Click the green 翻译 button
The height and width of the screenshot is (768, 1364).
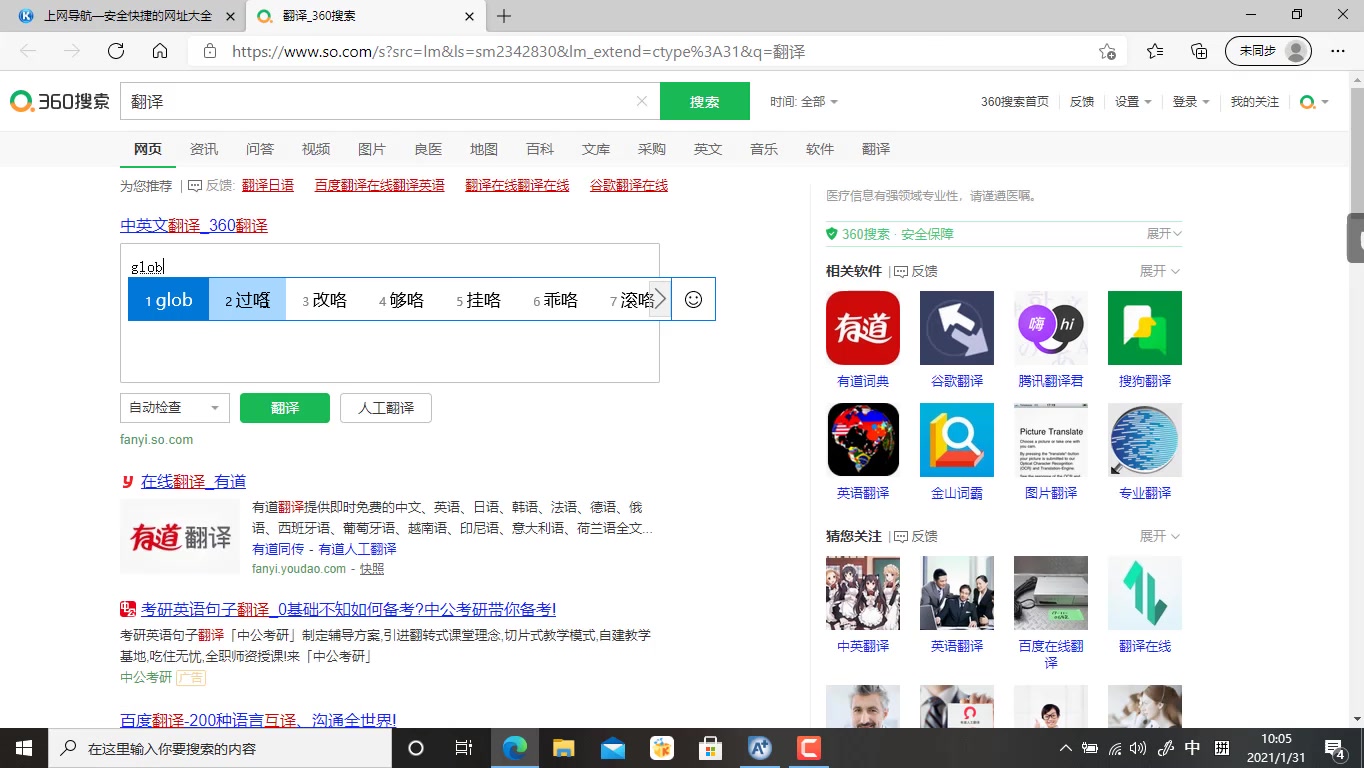pos(285,408)
